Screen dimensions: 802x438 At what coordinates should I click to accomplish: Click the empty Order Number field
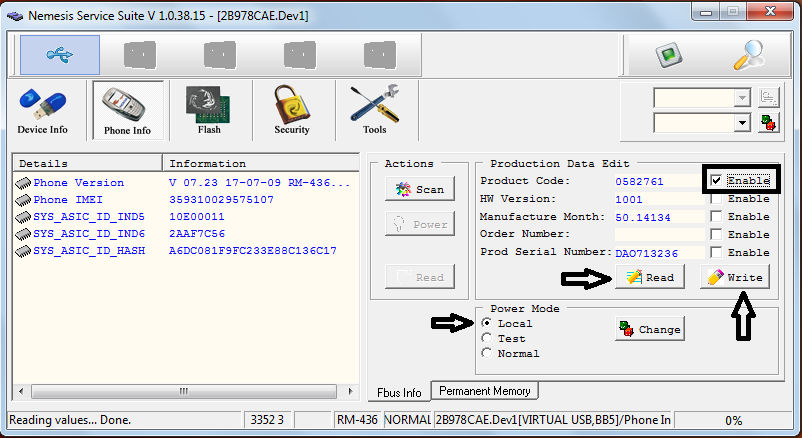pyautogui.click(x=660, y=235)
